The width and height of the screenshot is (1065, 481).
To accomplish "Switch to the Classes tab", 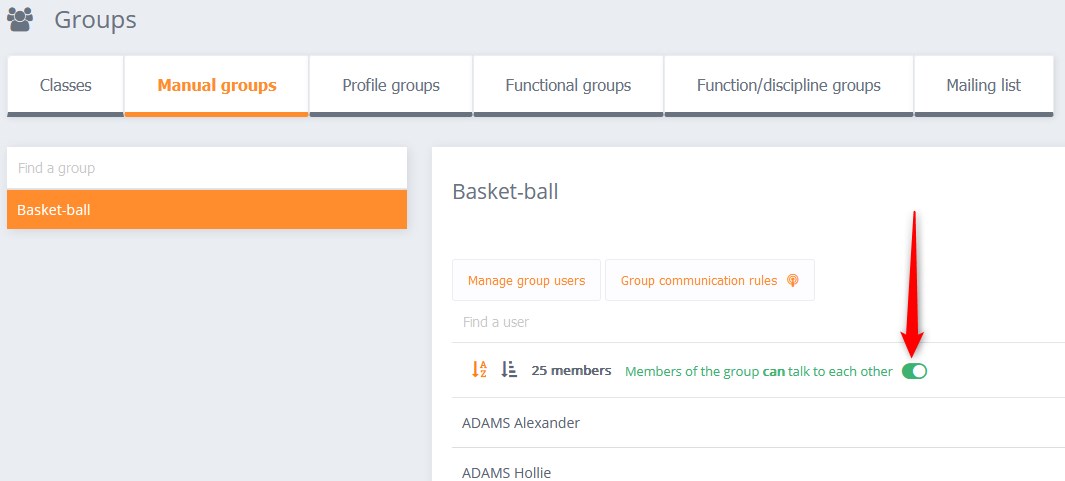I will [x=66, y=85].
